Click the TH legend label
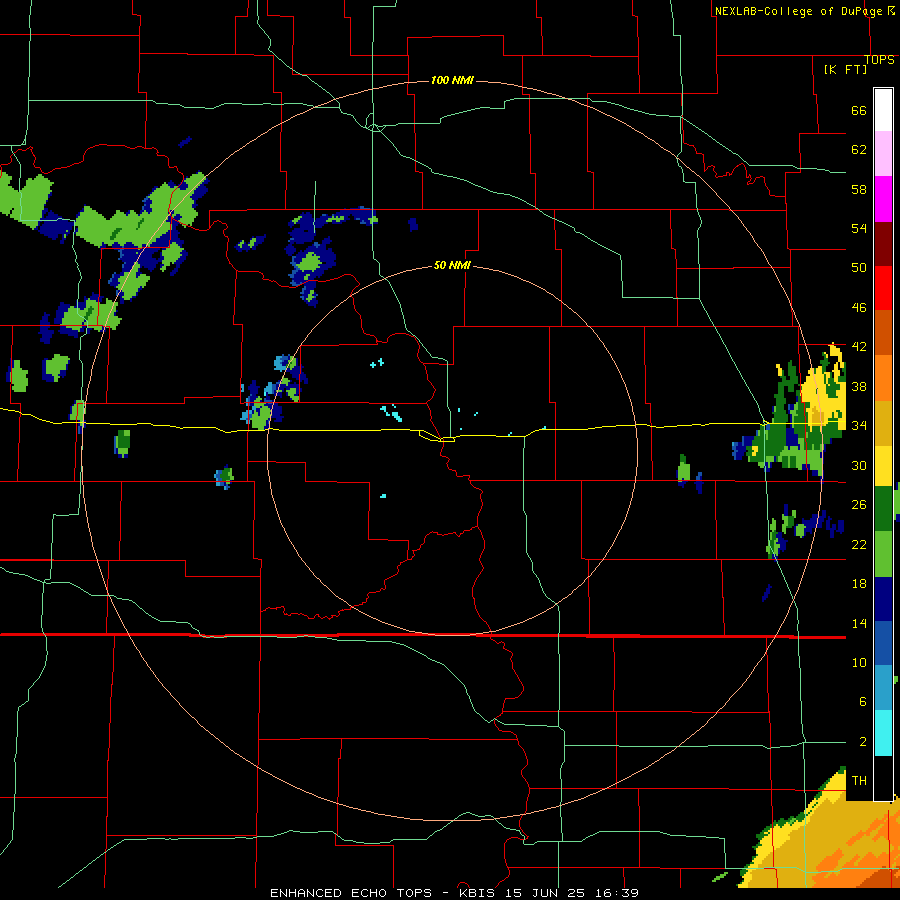900x900 pixels. 859,781
